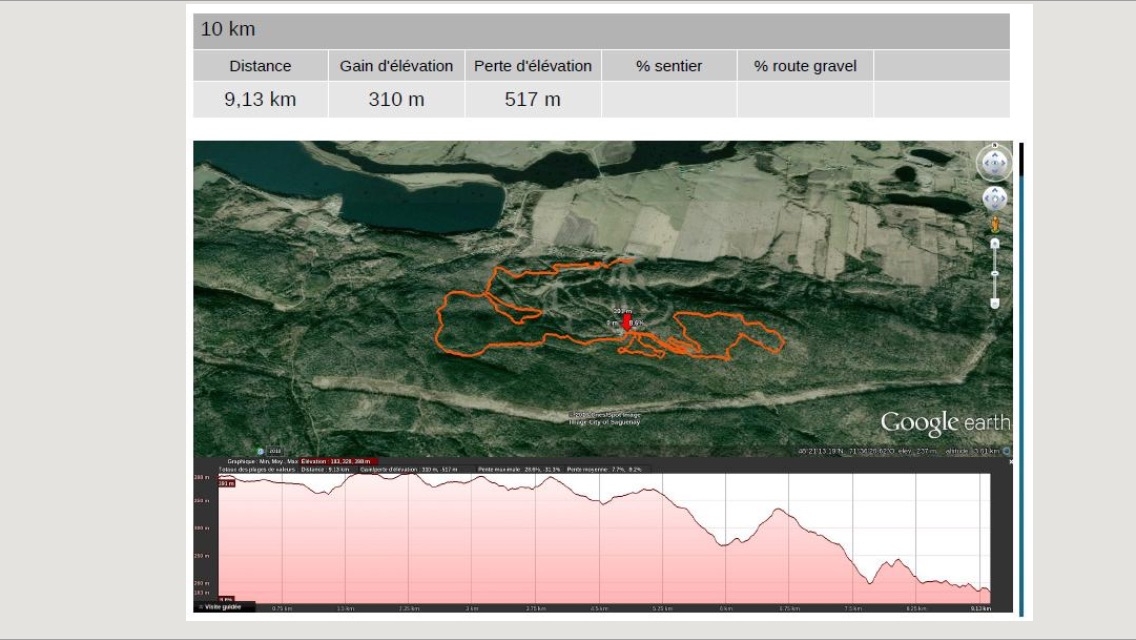
Task: Click the Gain d'élévation column header
Action: click(x=396, y=66)
